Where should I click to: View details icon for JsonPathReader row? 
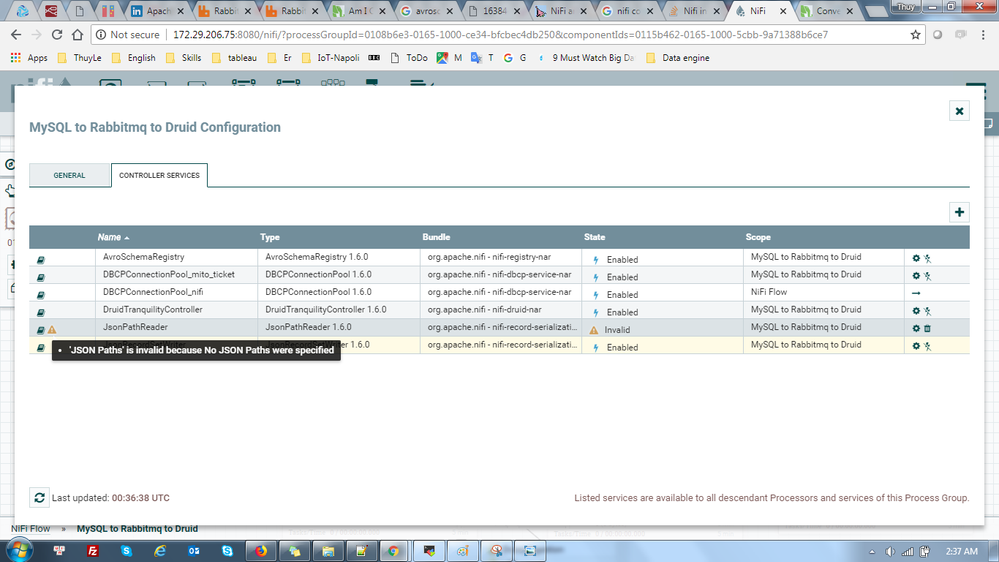(x=41, y=330)
